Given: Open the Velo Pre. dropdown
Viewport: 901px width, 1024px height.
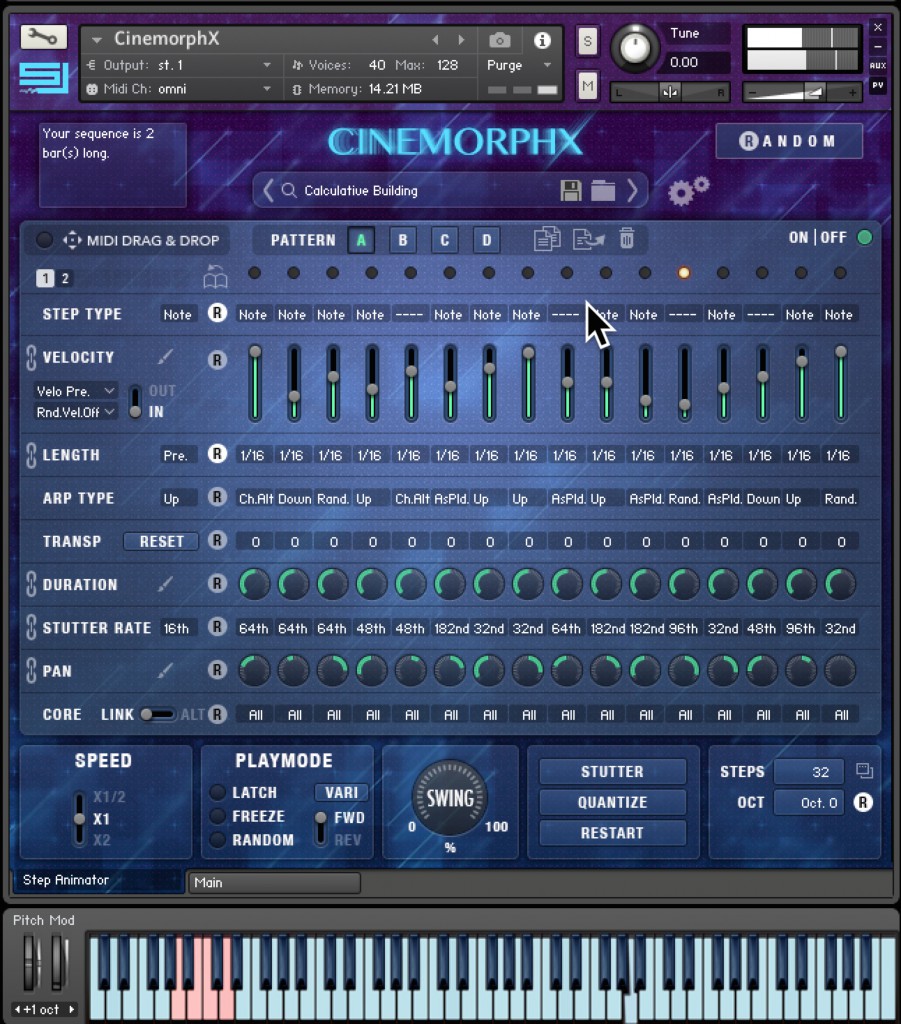Looking at the screenshot, I should [x=75, y=391].
